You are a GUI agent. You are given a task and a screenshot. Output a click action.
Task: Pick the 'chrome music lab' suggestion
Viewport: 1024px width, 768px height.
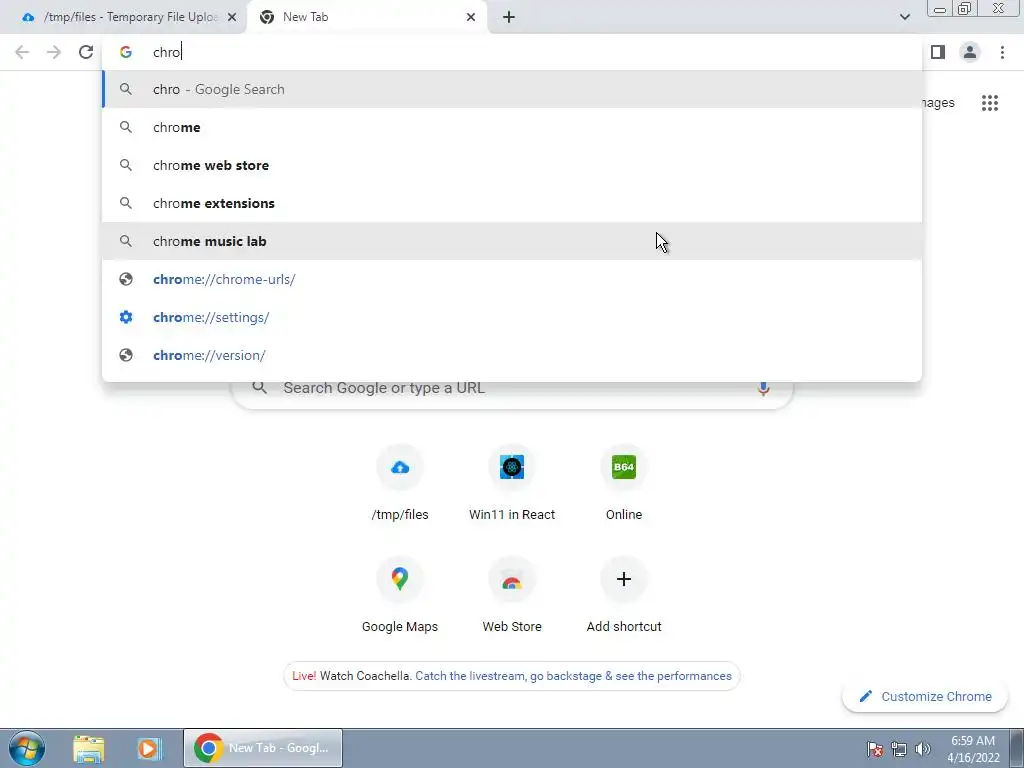click(x=512, y=241)
